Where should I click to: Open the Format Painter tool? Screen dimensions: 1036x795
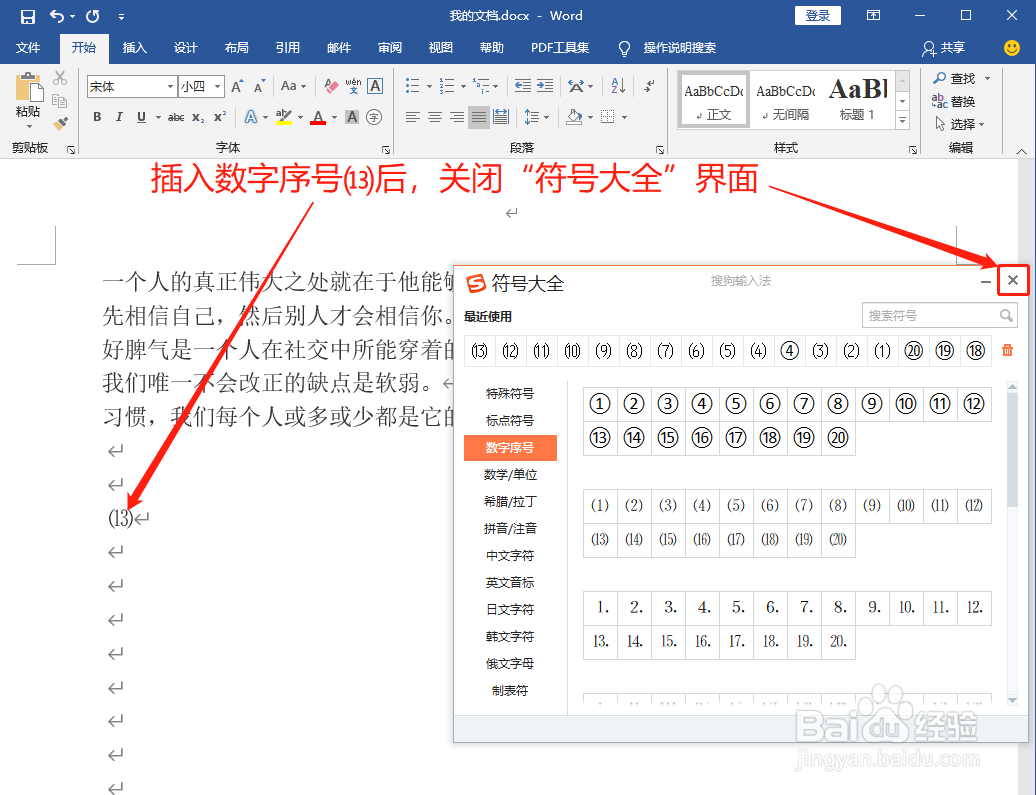tap(60, 123)
